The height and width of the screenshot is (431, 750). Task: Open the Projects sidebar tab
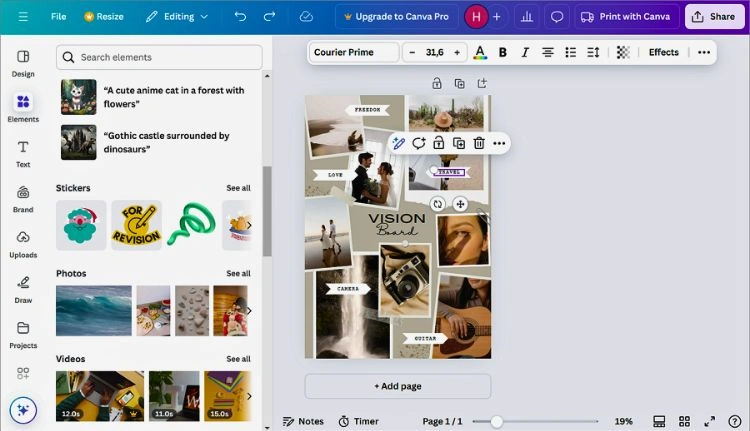pos(23,335)
